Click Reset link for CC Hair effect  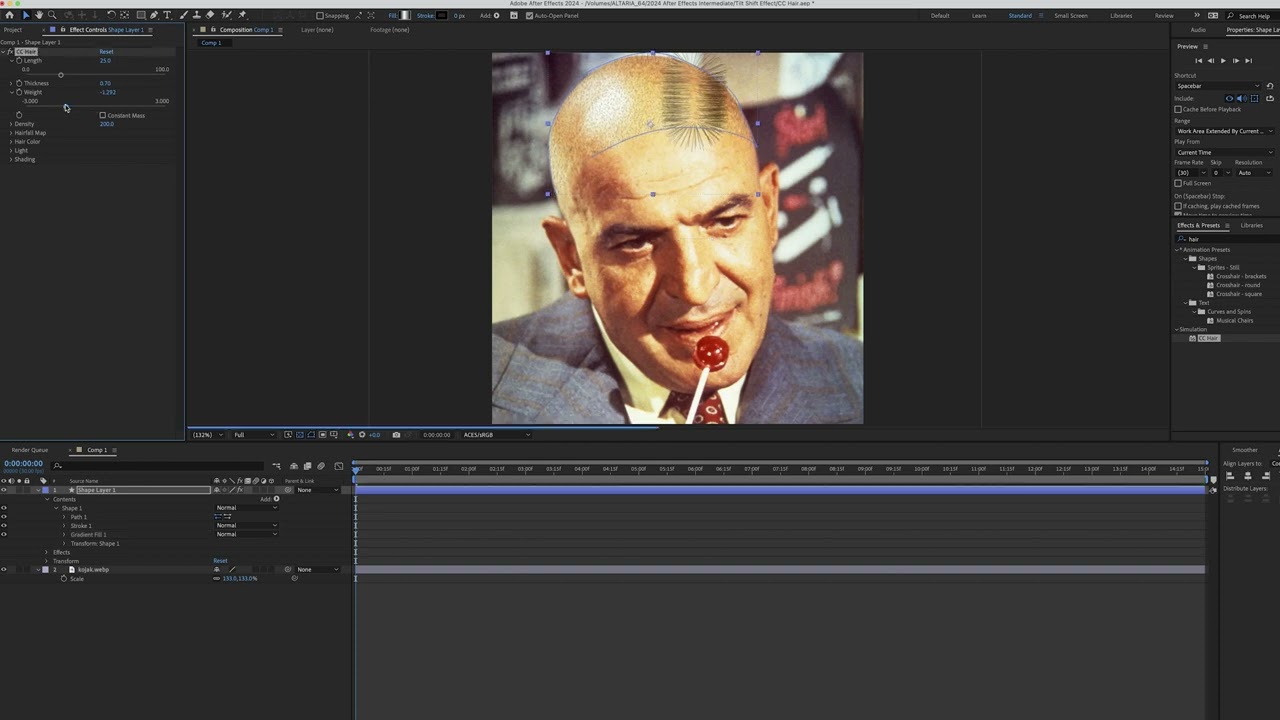click(x=106, y=51)
